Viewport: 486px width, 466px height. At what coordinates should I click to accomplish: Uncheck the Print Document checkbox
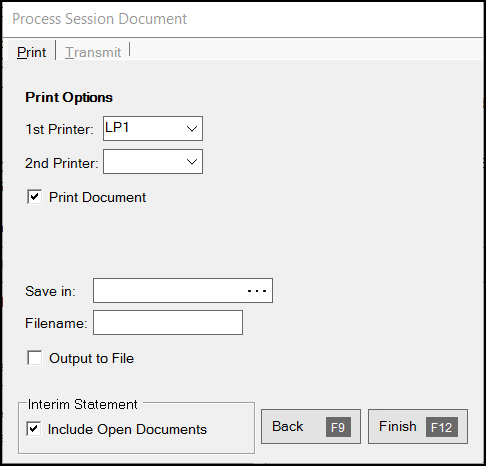35,197
